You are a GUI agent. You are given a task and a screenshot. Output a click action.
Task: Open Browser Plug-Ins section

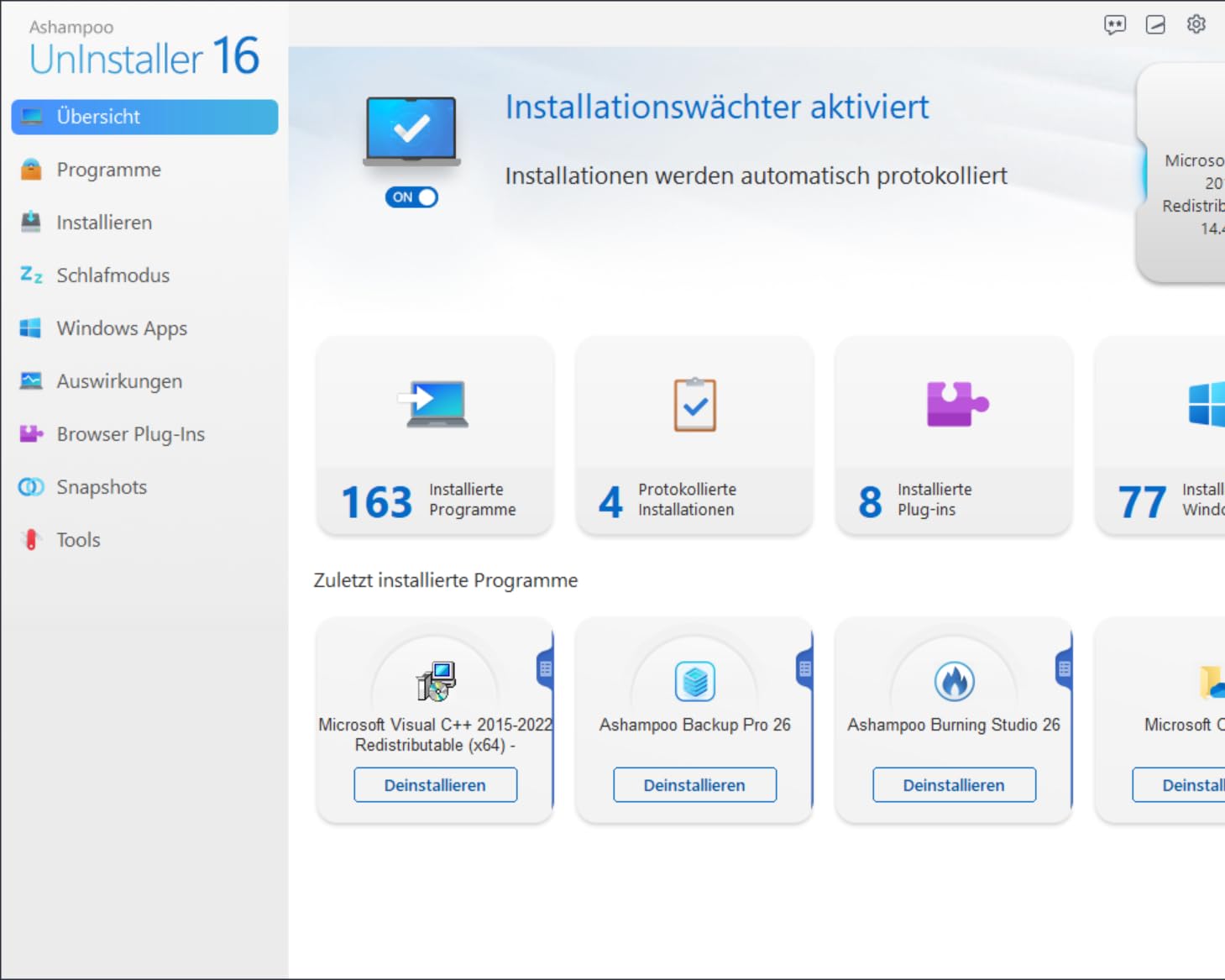(144, 434)
